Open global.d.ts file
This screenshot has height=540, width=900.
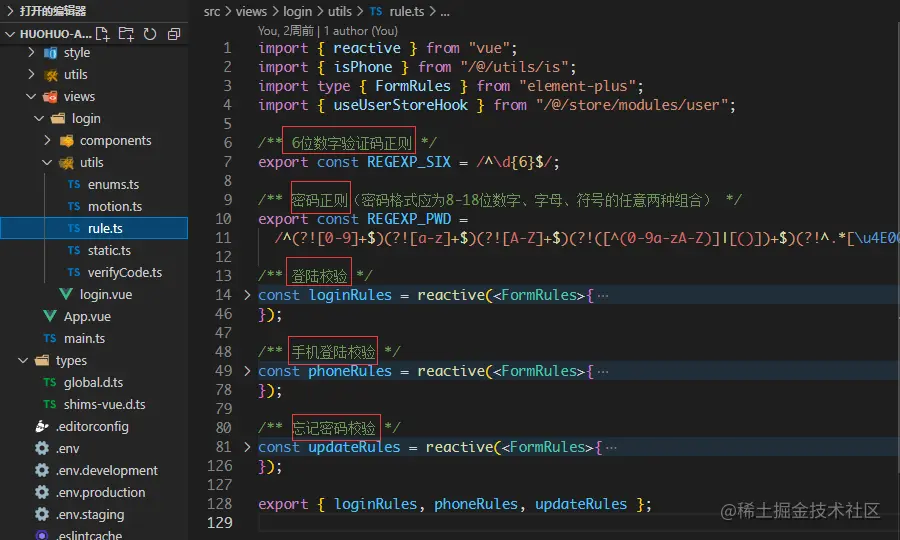pos(93,382)
